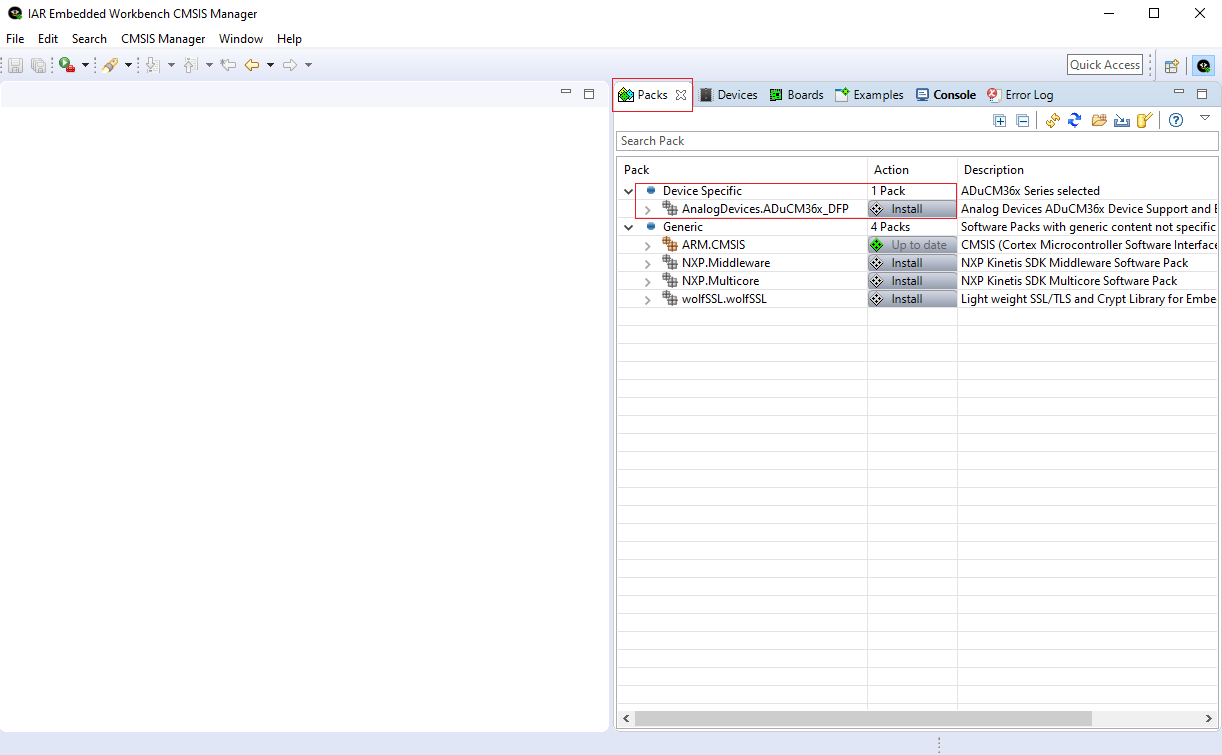Switch to the Boards tab
This screenshot has width=1222, height=755.
796,95
